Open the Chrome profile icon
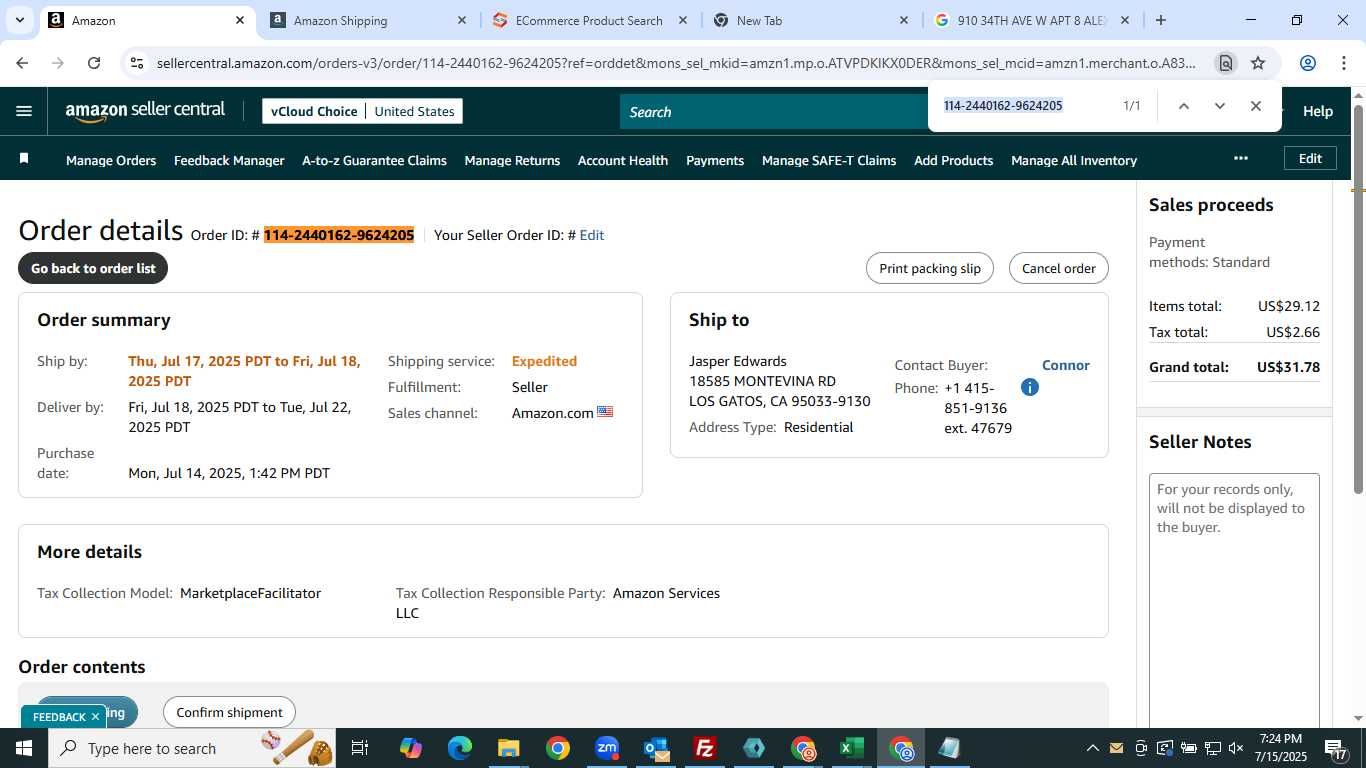Viewport: 1366px width, 768px height. click(1308, 63)
